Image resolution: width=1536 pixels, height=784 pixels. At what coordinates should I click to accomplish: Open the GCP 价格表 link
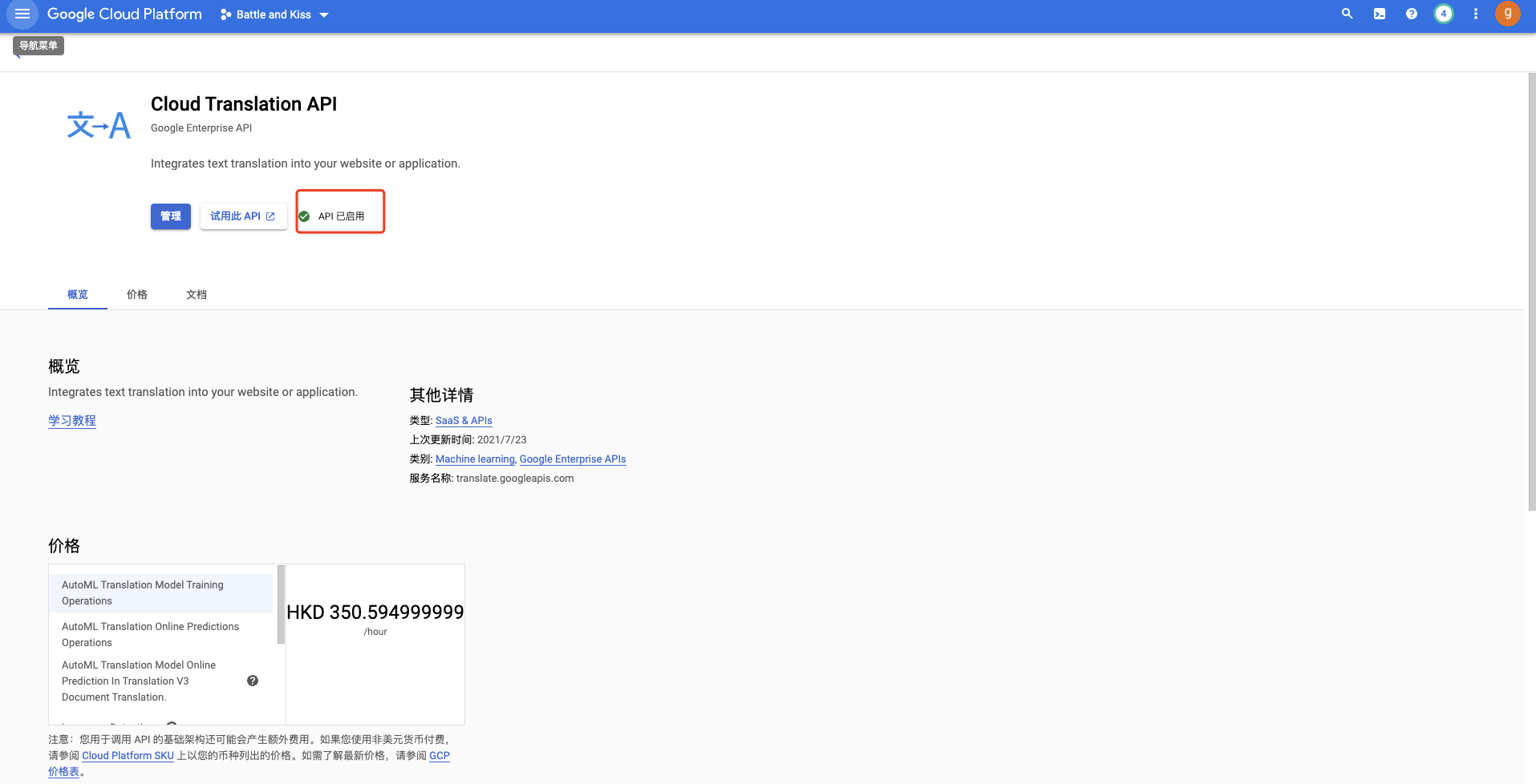(440, 756)
